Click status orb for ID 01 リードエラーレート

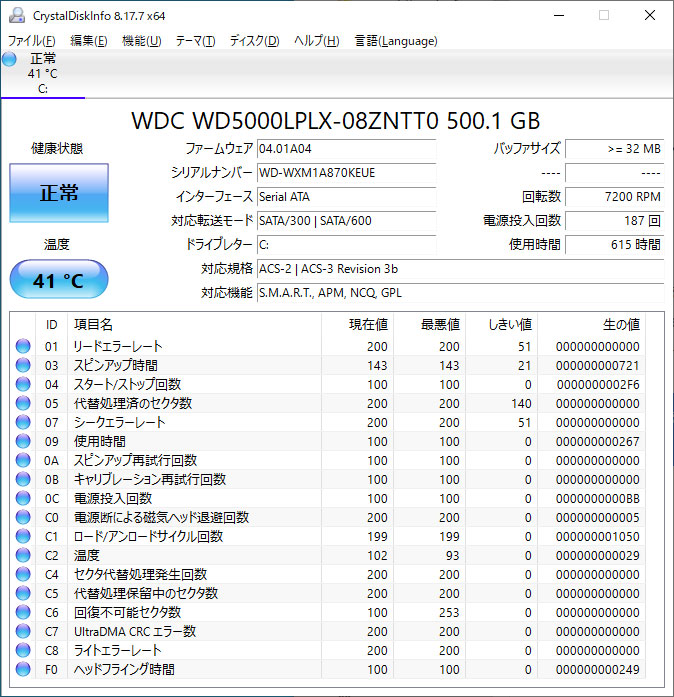point(23,346)
